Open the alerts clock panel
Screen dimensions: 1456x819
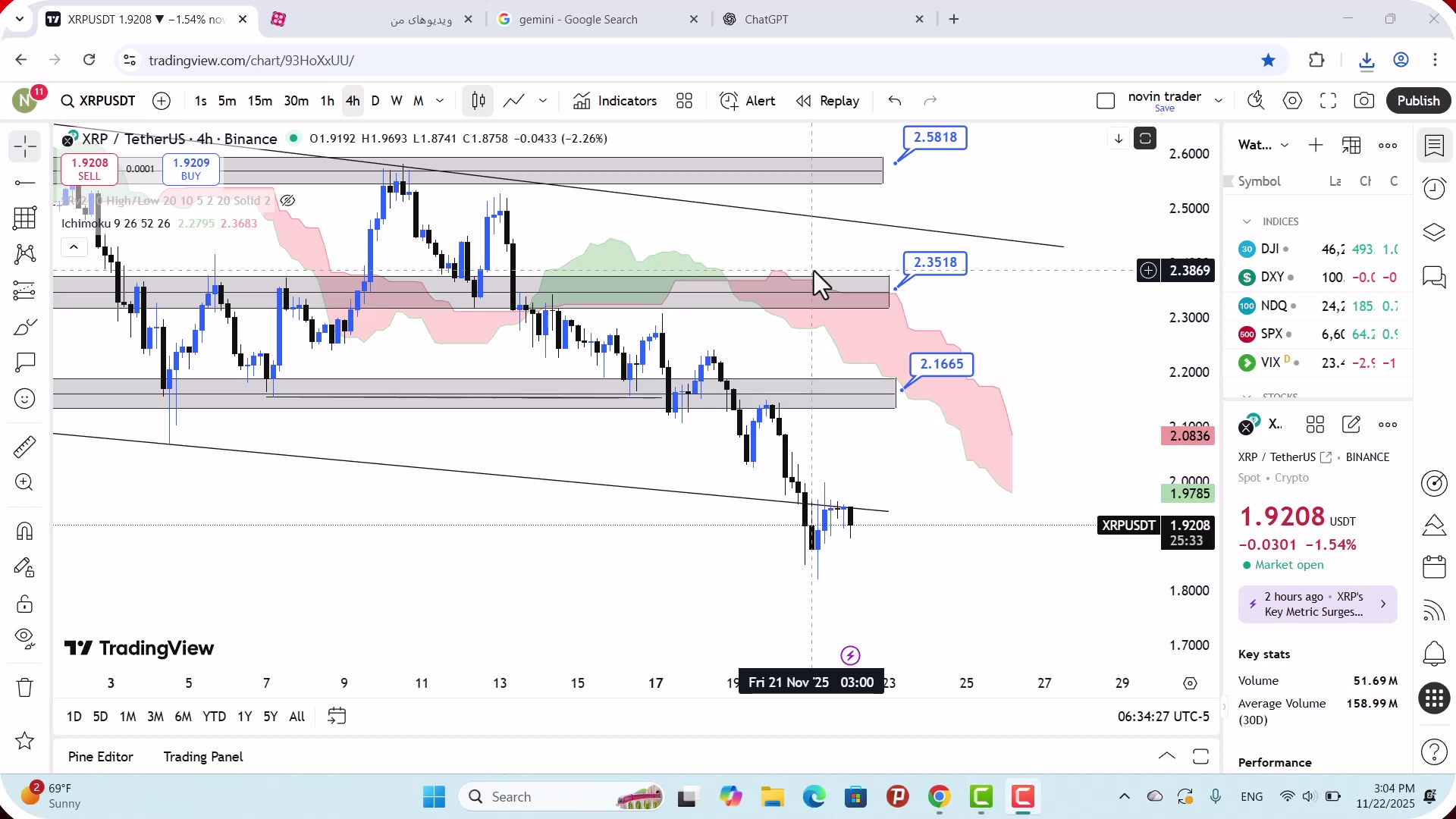pyautogui.click(x=1434, y=188)
